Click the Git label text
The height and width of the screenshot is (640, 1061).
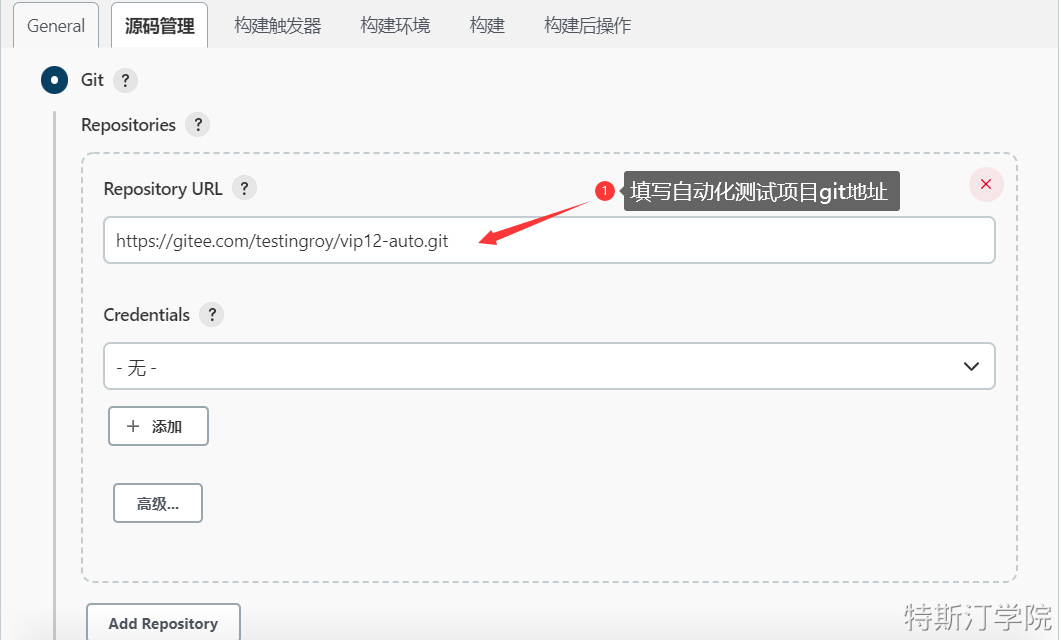point(92,80)
